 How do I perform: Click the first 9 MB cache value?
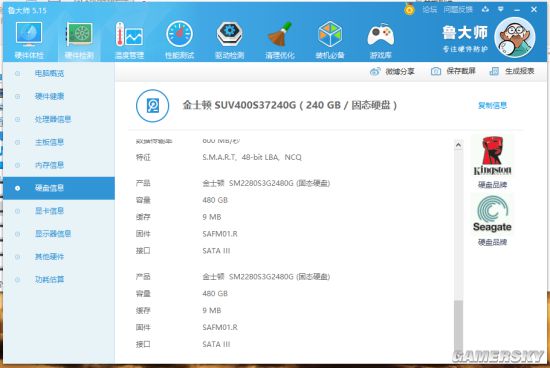(x=212, y=217)
